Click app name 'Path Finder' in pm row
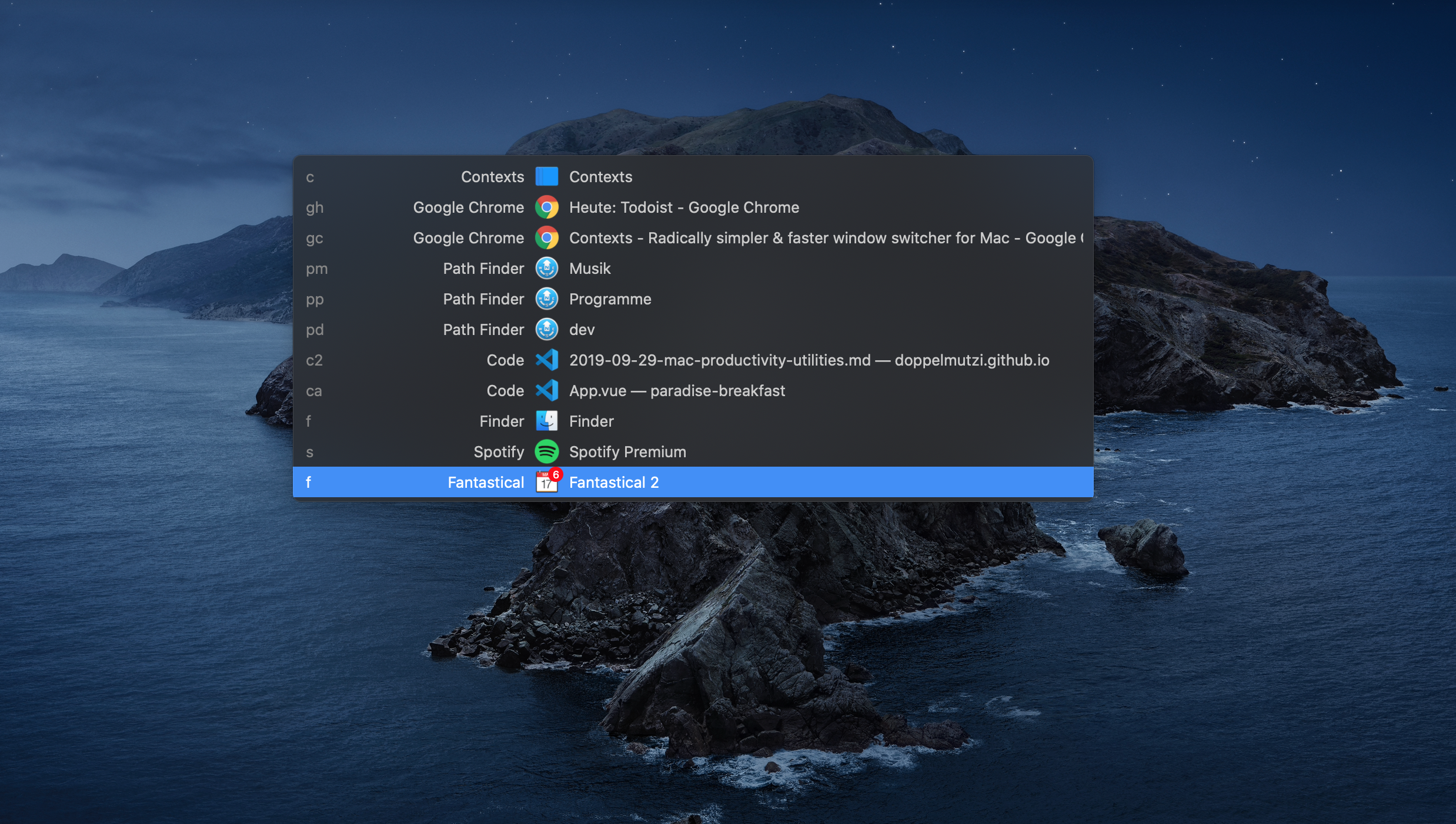This screenshot has width=1456, height=824. (483, 269)
